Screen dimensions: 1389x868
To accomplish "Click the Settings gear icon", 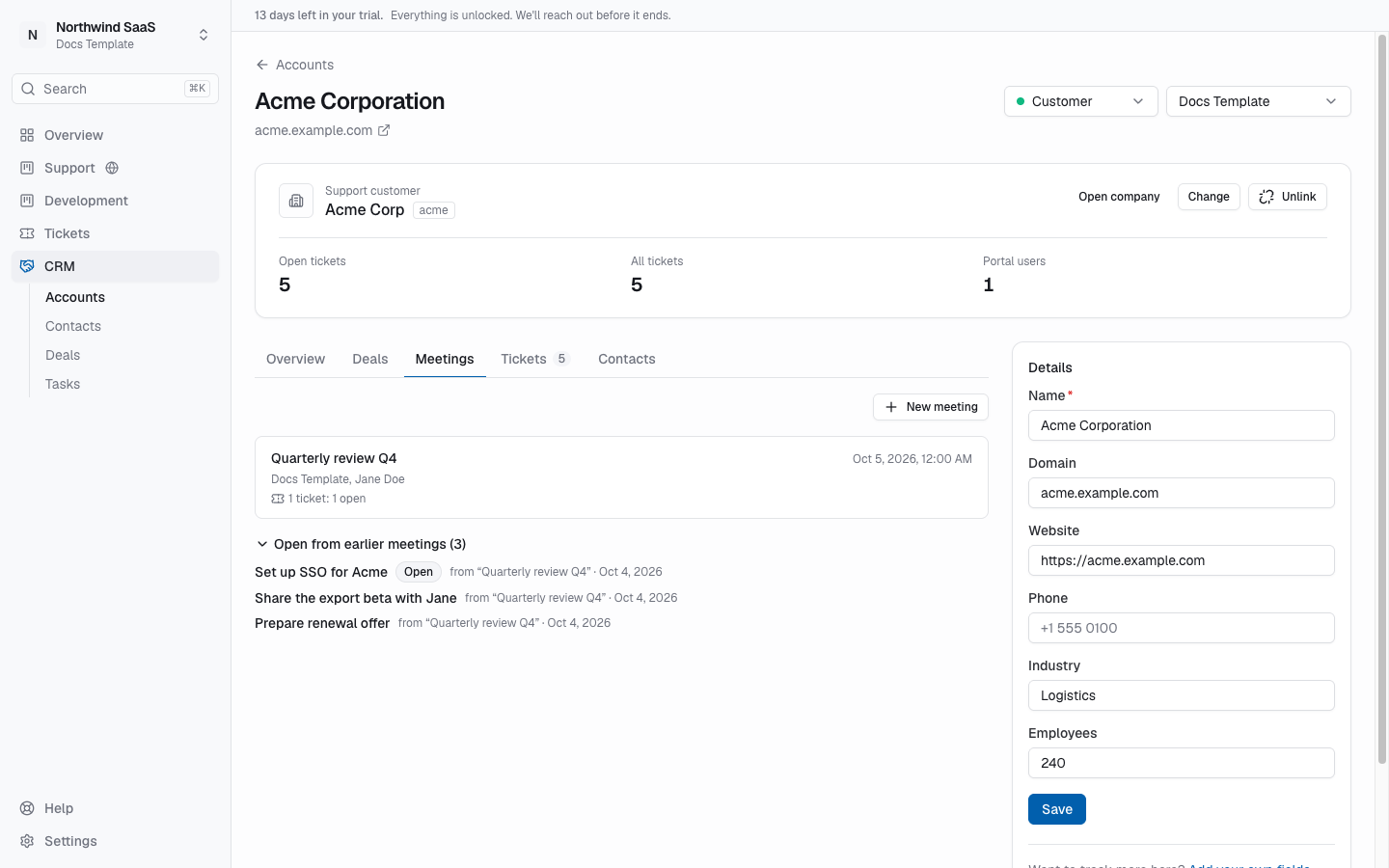I will (x=27, y=841).
